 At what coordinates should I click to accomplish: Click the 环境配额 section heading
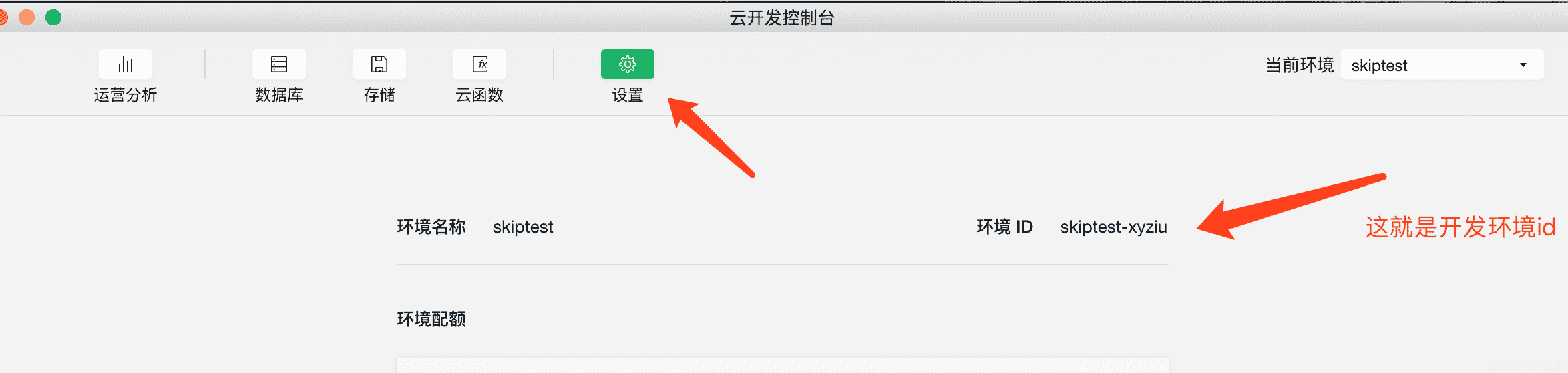pos(431,319)
